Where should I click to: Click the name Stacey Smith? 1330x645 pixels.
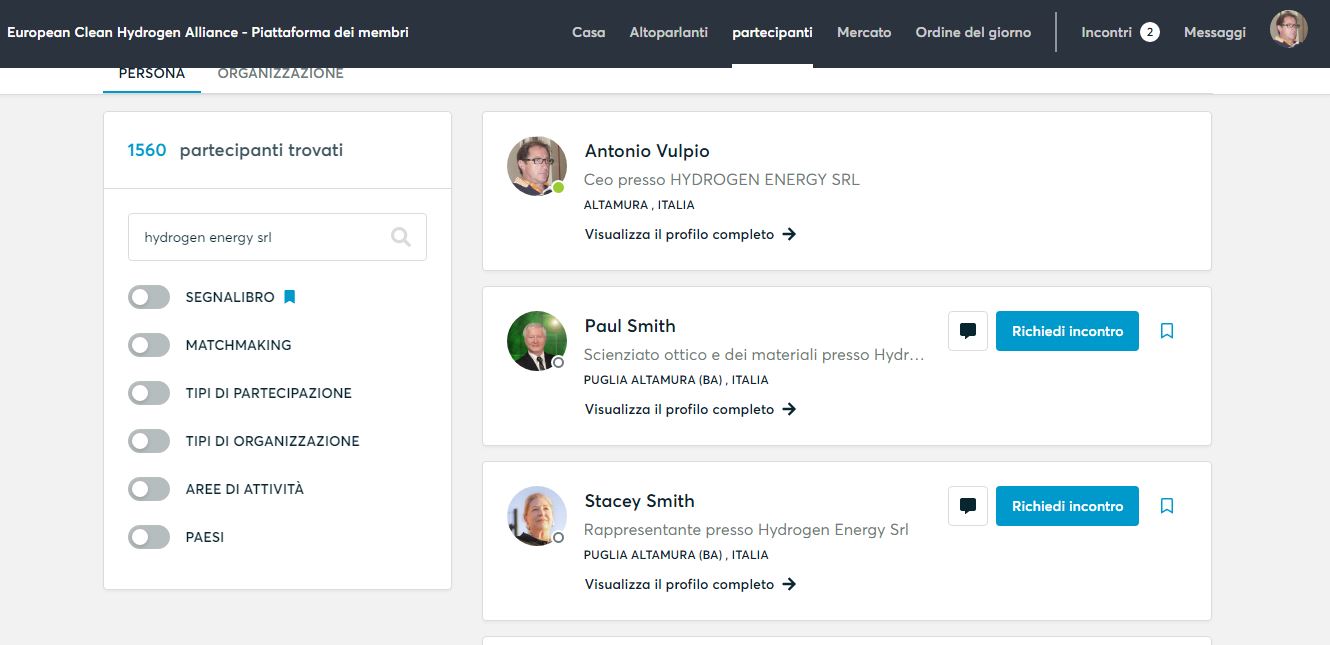(639, 501)
